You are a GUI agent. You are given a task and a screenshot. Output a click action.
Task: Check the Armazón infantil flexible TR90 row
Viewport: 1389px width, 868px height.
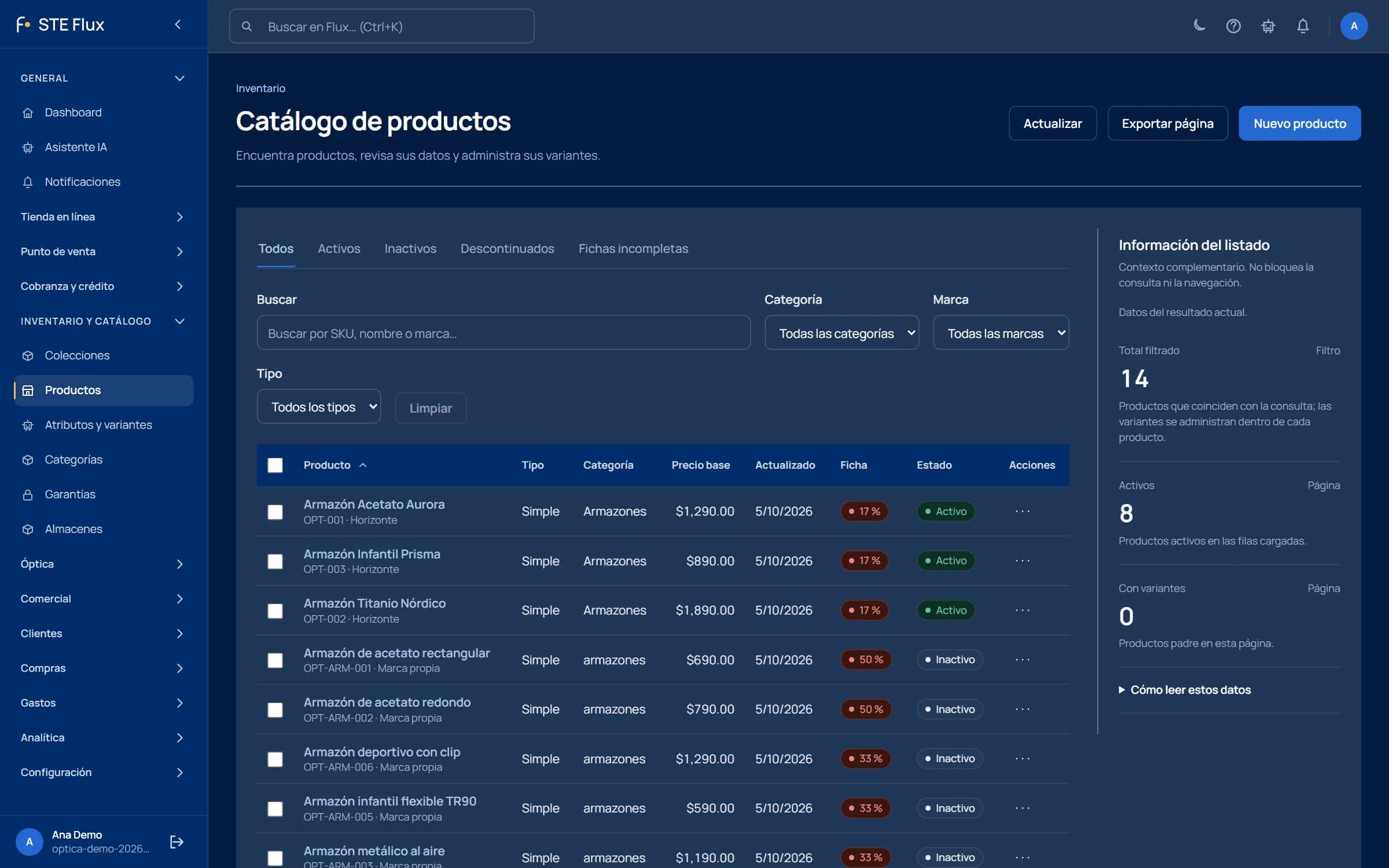coord(275,809)
